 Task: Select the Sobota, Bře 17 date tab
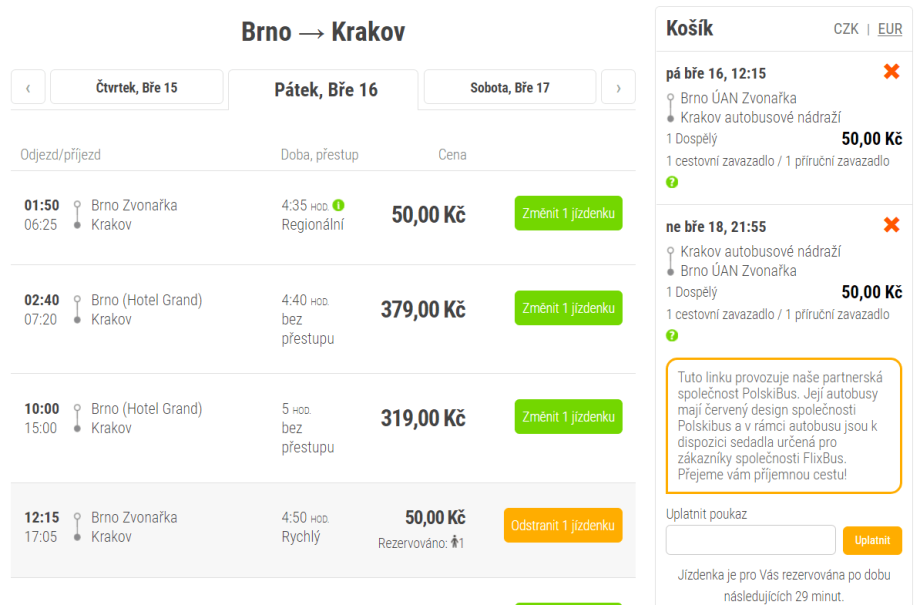click(509, 88)
